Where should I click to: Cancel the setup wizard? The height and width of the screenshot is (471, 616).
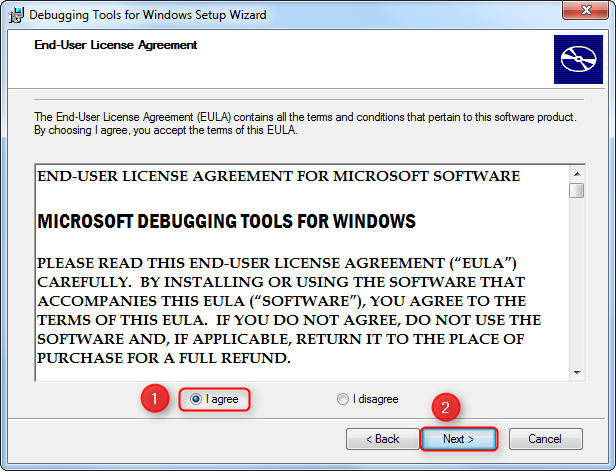coord(545,439)
